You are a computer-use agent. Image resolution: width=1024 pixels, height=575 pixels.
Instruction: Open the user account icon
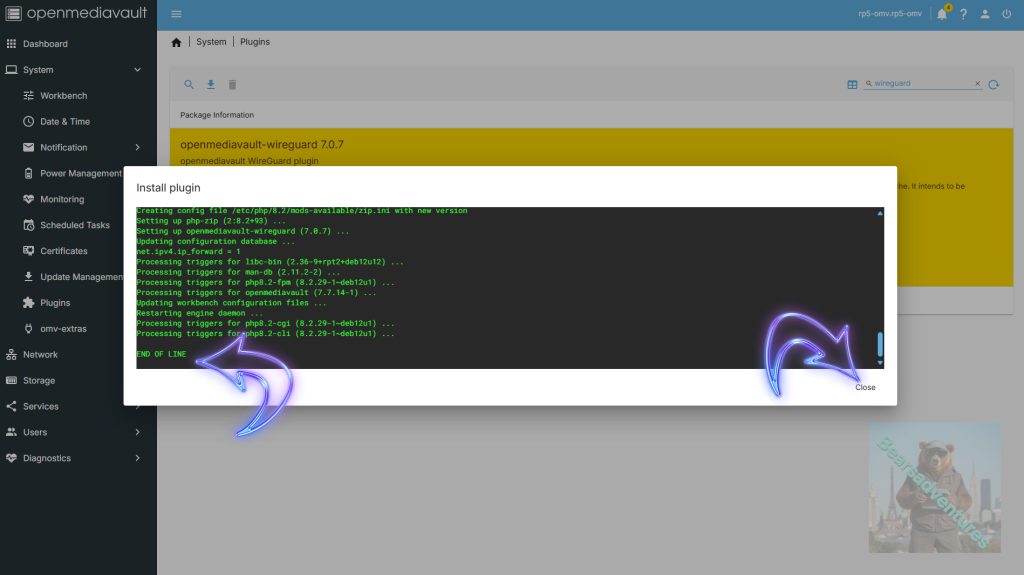click(x=985, y=14)
